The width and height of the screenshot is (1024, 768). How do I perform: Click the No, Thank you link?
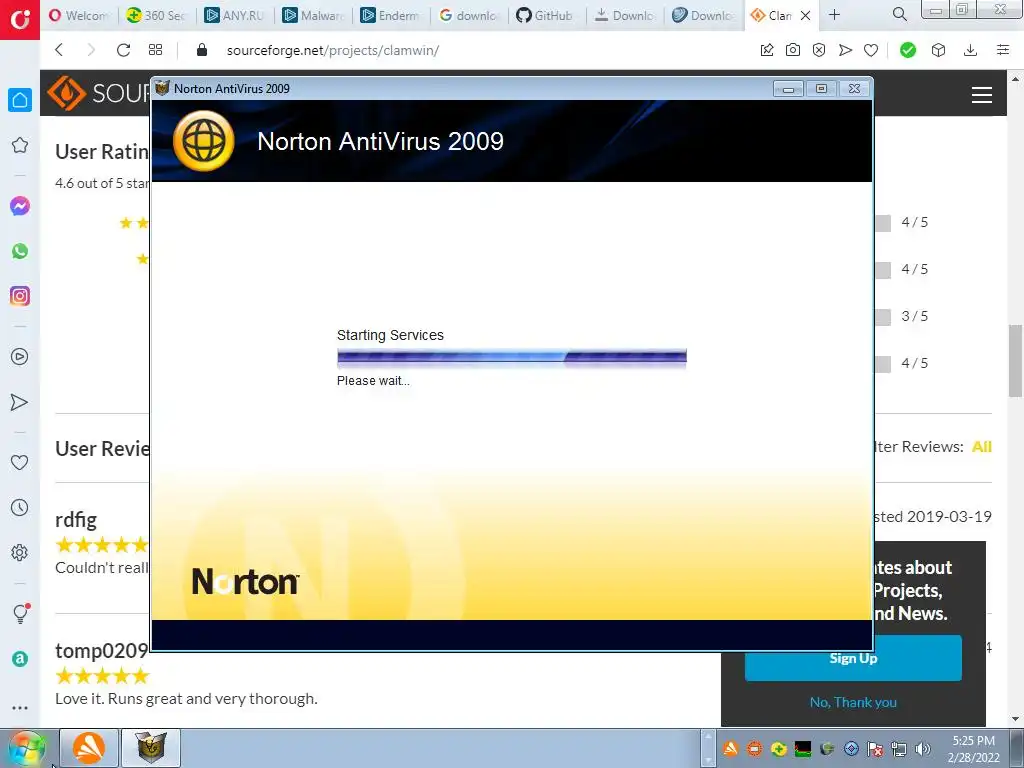853,702
